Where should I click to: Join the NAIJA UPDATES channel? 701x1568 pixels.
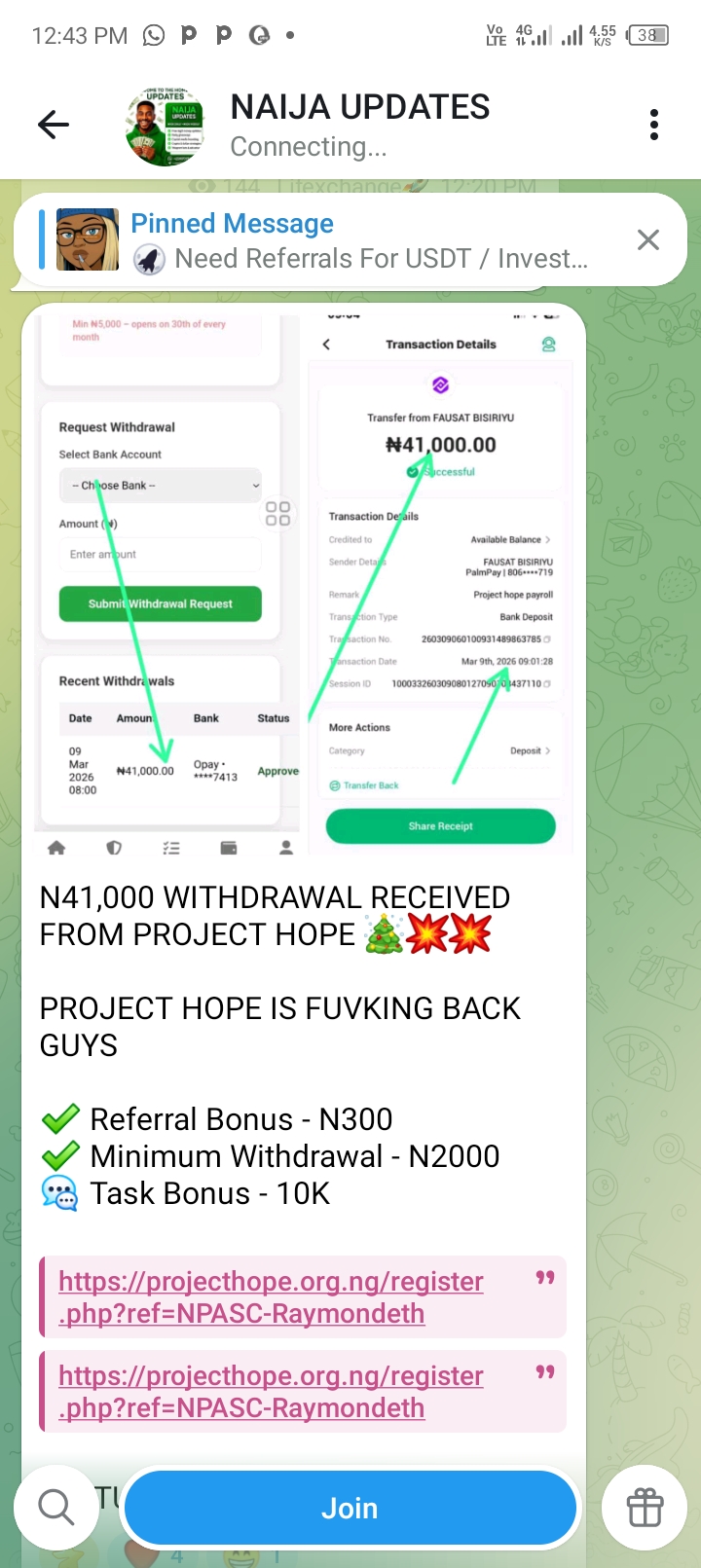click(350, 1508)
